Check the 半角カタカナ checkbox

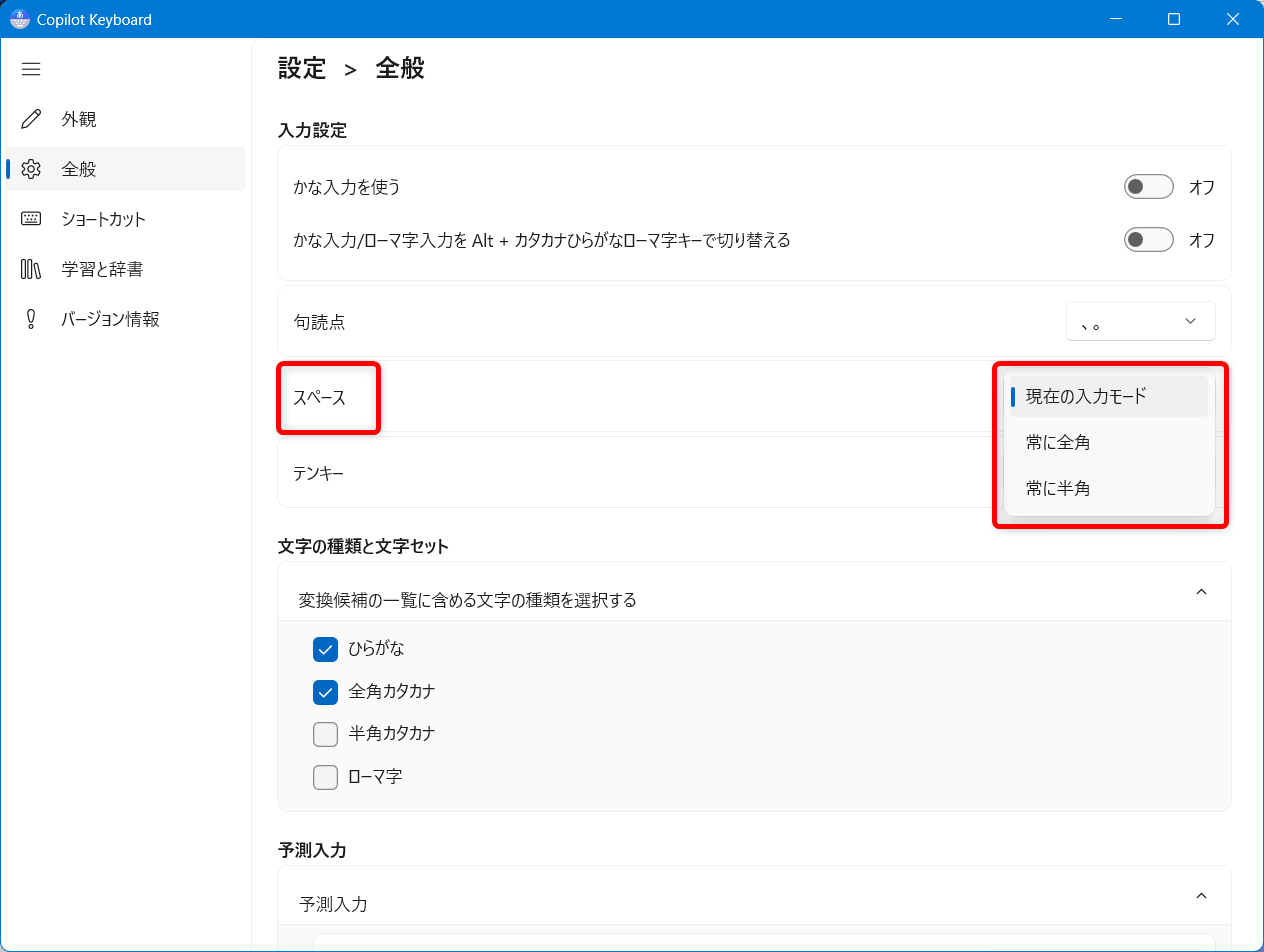tap(325, 734)
